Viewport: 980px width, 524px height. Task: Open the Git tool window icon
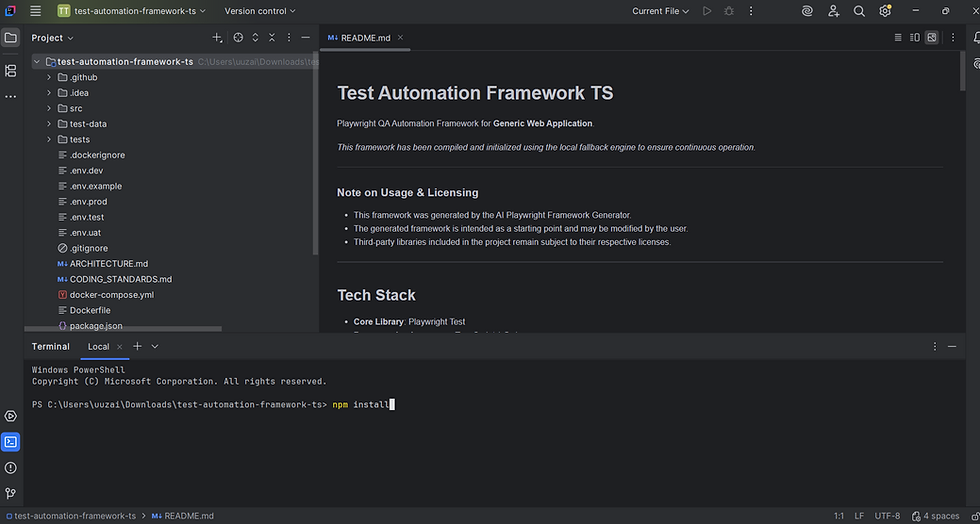[11, 493]
